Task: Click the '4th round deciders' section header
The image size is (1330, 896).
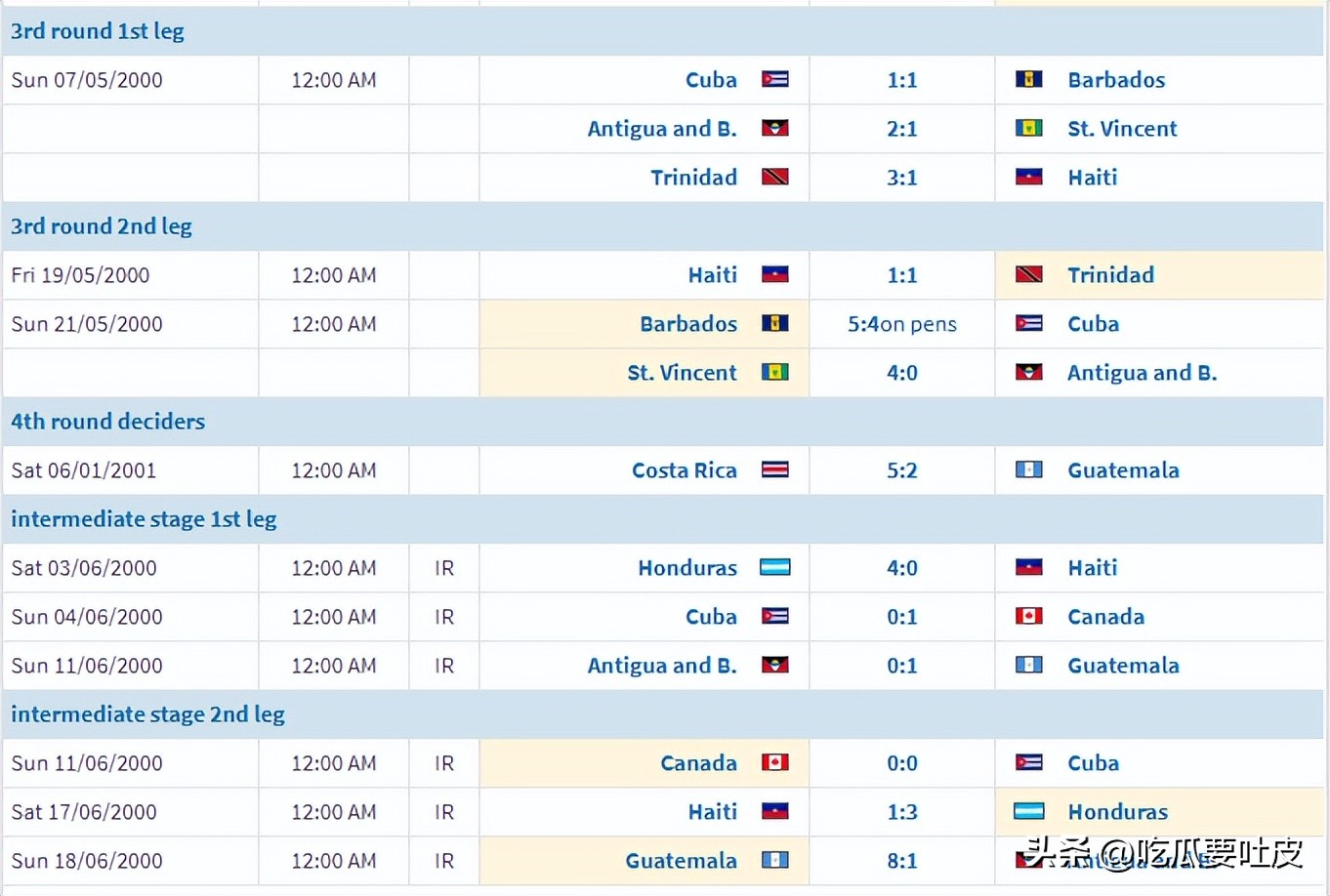Action: pyautogui.click(x=108, y=422)
